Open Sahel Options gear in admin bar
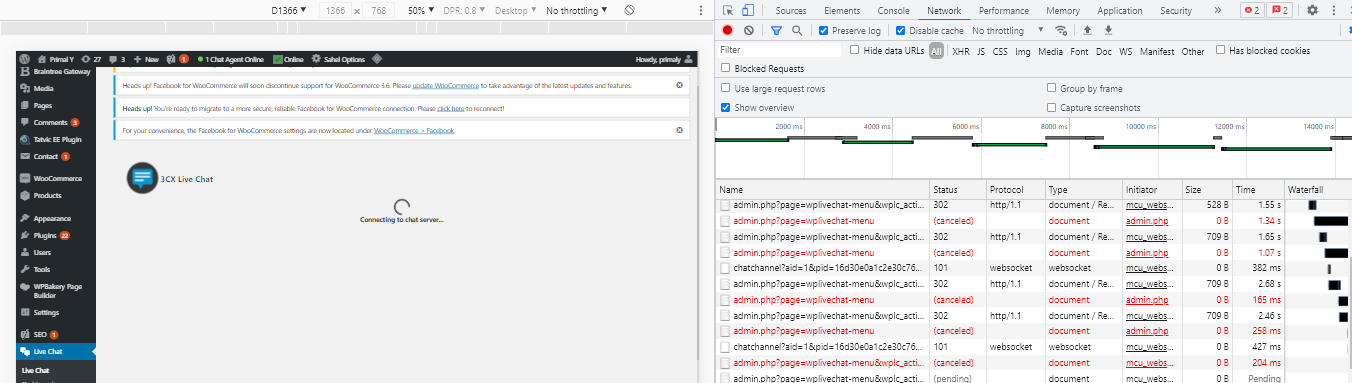Screen dimensions: 1352x383 point(317,59)
